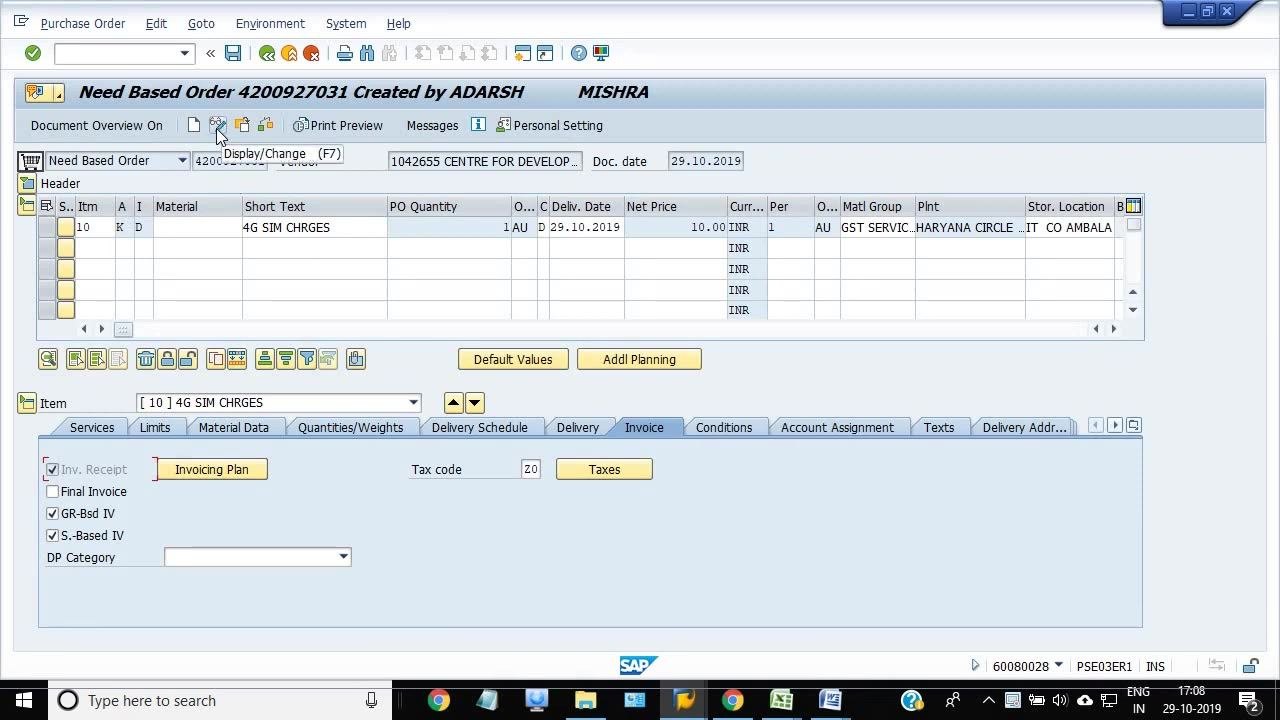Click the Tax code input field
The image size is (1280, 720).
coord(530,469)
